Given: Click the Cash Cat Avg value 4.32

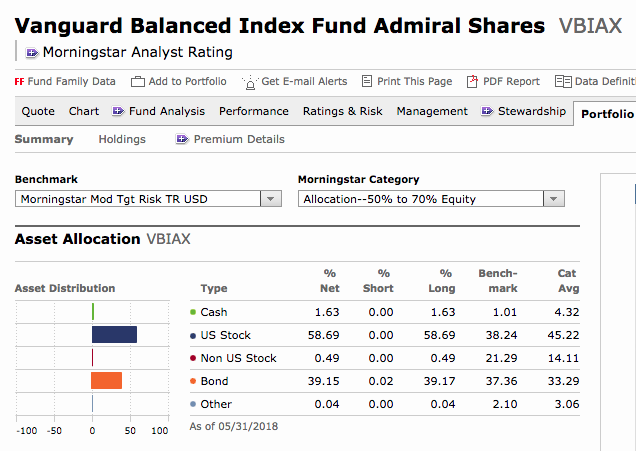Looking at the screenshot, I should coord(567,312).
